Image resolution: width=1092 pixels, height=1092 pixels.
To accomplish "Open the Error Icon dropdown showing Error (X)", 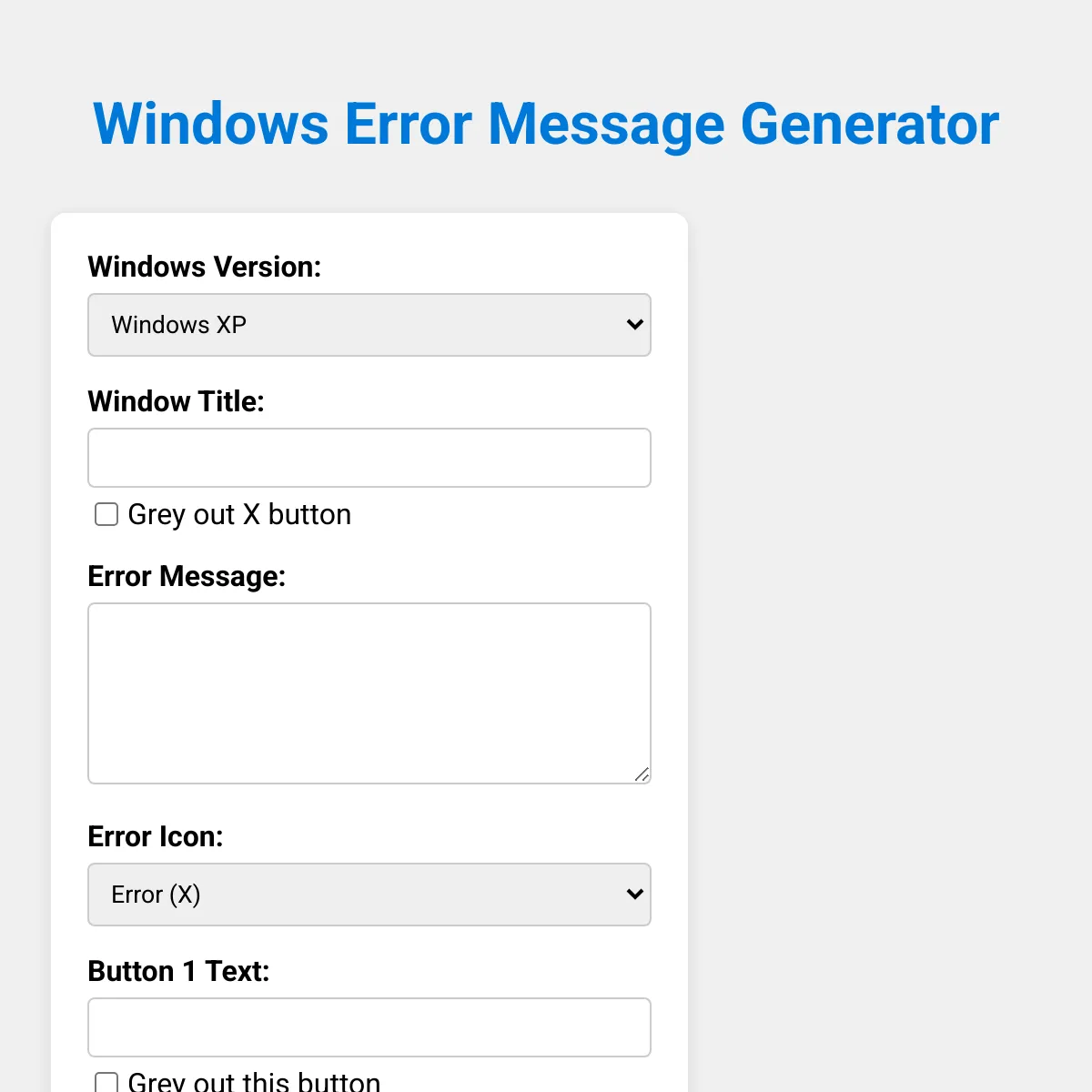I will coord(369,895).
